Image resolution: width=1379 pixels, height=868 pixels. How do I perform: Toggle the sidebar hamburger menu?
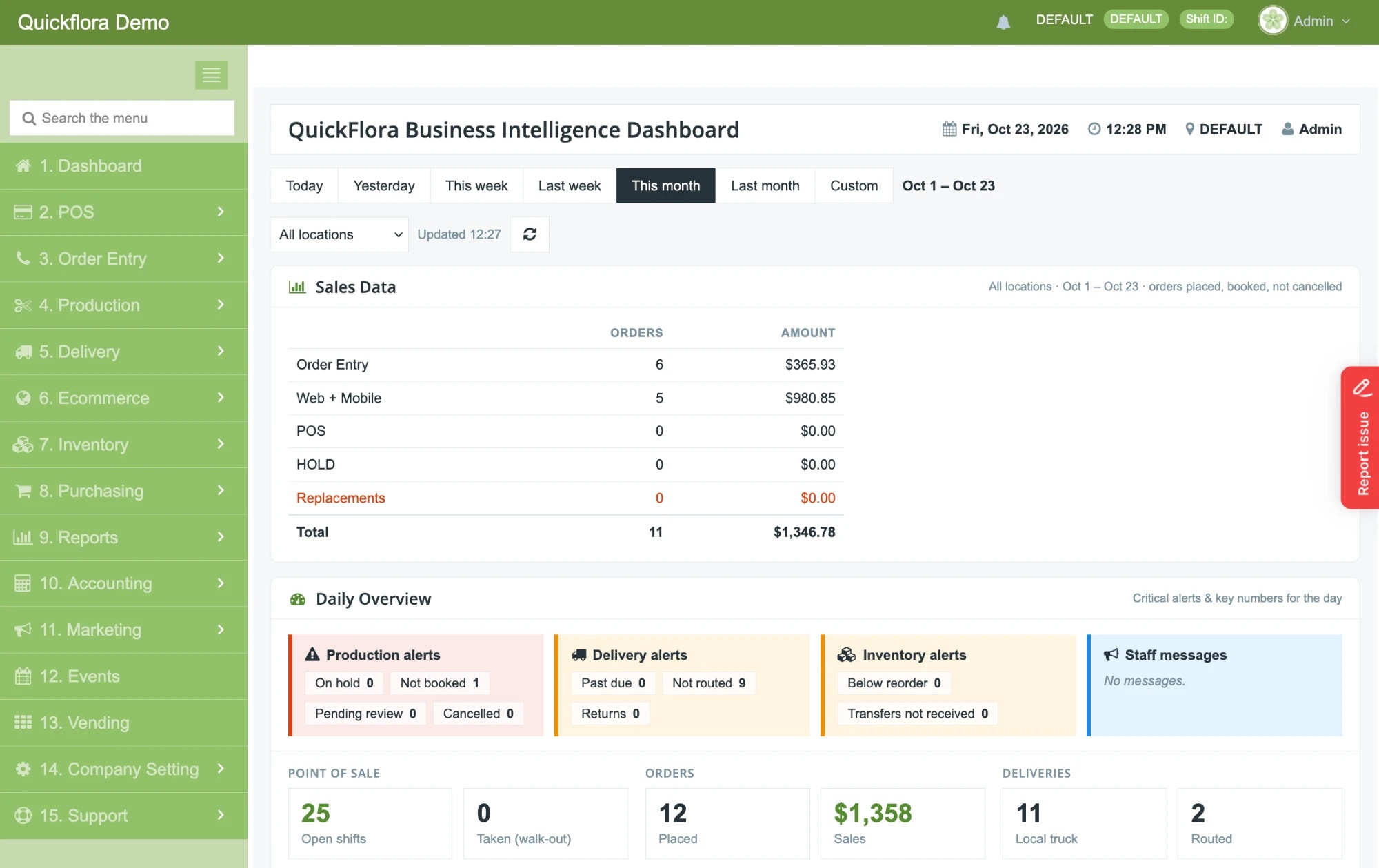pos(211,74)
